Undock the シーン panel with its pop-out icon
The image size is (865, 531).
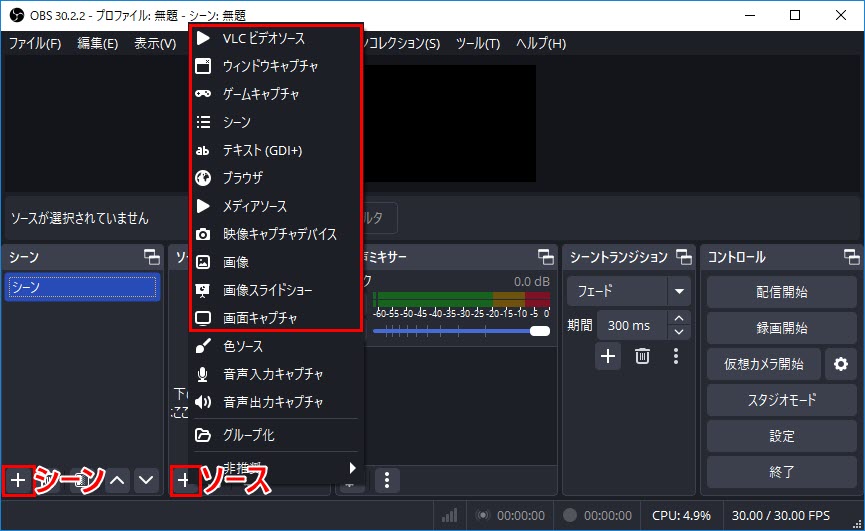(x=152, y=257)
